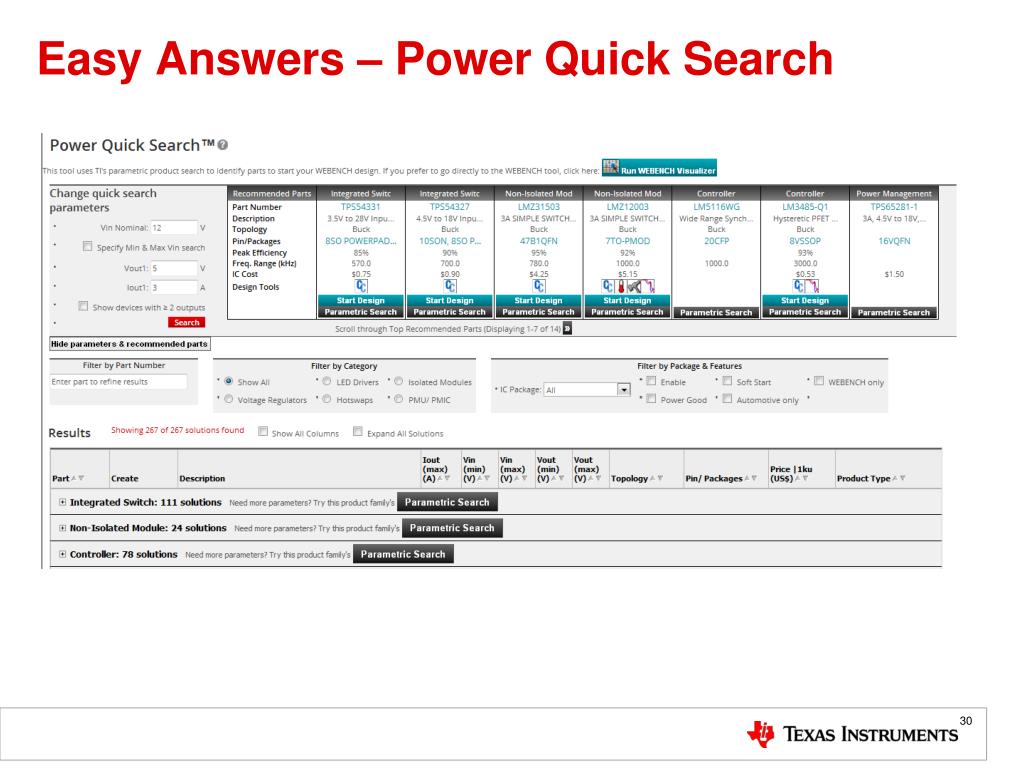
Task: Open LM5116WG part number link
Action: (x=716, y=207)
